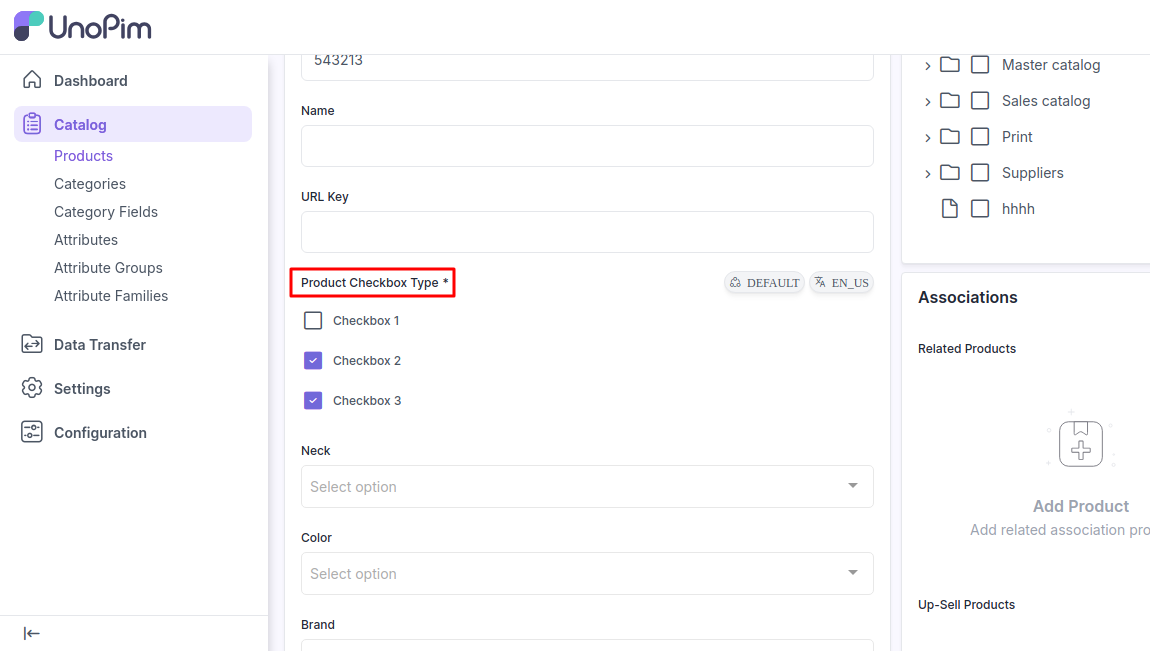This screenshot has width=1150, height=651.
Task: Click the Configuration sliders icon
Action: [32, 432]
